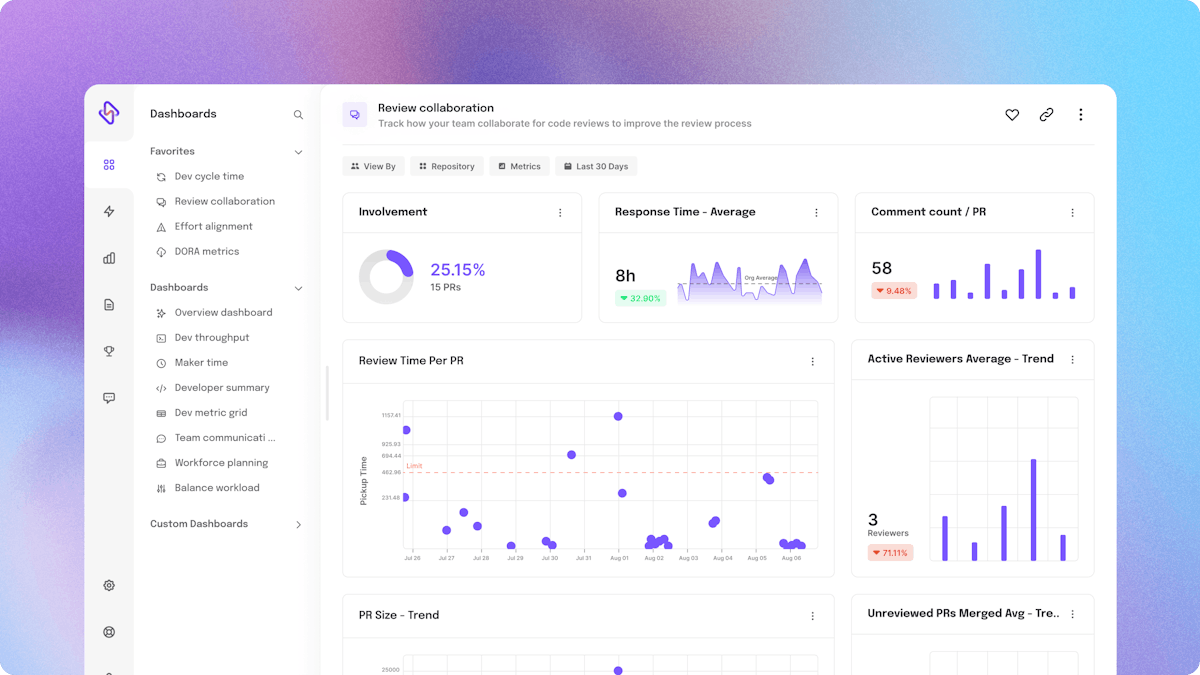Select the dashboards grid icon in the left rail

click(x=108, y=165)
